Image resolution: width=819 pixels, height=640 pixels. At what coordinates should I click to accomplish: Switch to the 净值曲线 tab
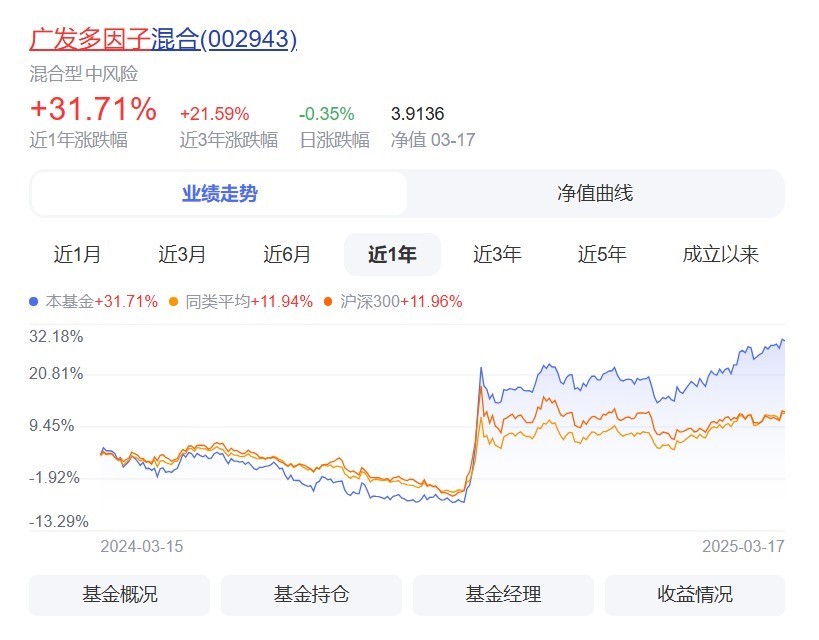(x=595, y=194)
